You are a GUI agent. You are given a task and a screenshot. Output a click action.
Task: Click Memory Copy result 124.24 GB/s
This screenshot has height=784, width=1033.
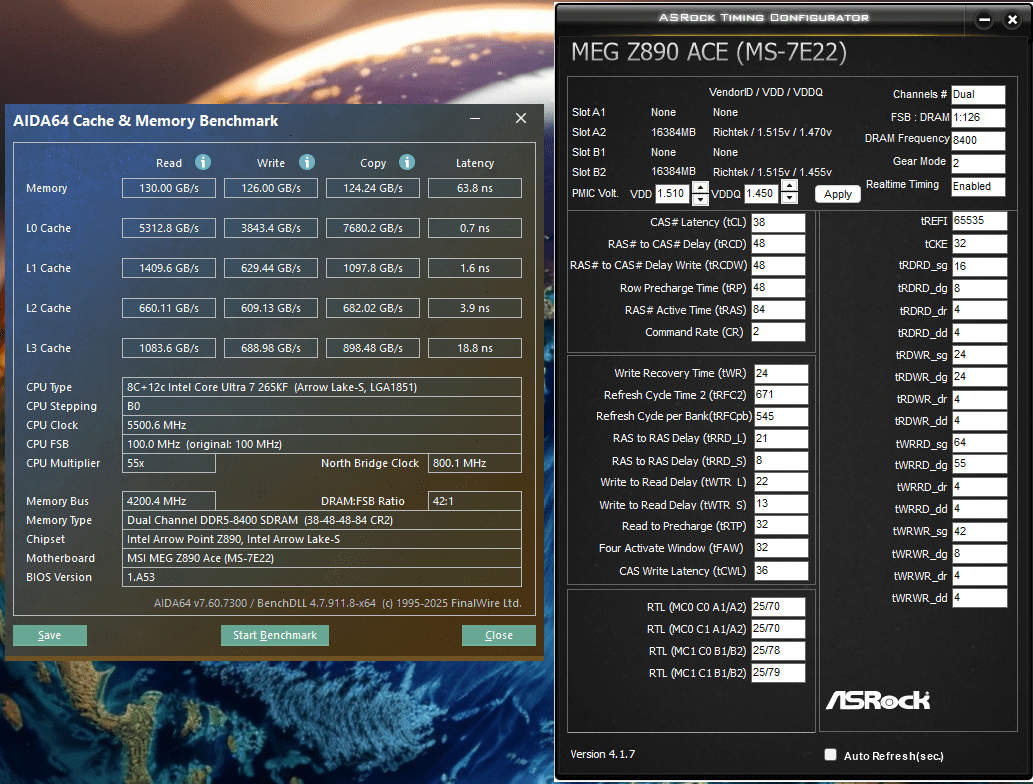pos(373,188)
